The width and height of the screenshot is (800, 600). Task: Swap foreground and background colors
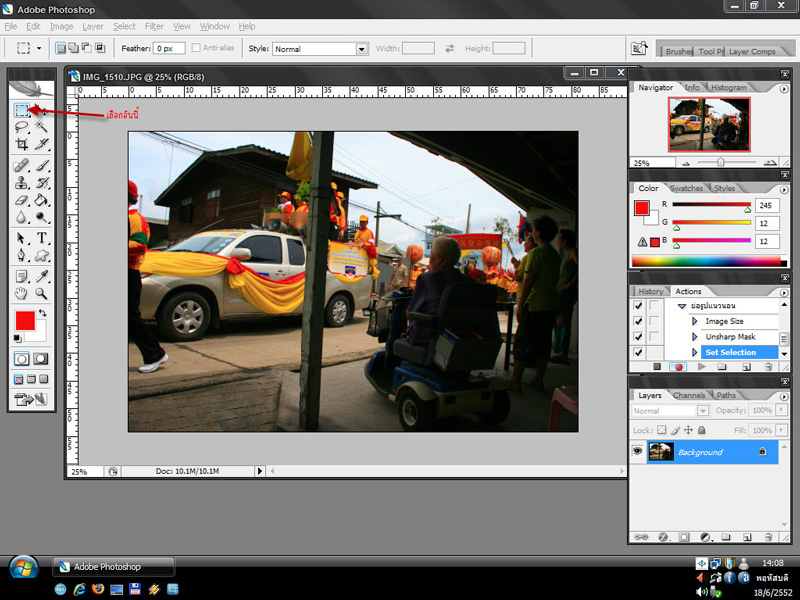(43, 313)
